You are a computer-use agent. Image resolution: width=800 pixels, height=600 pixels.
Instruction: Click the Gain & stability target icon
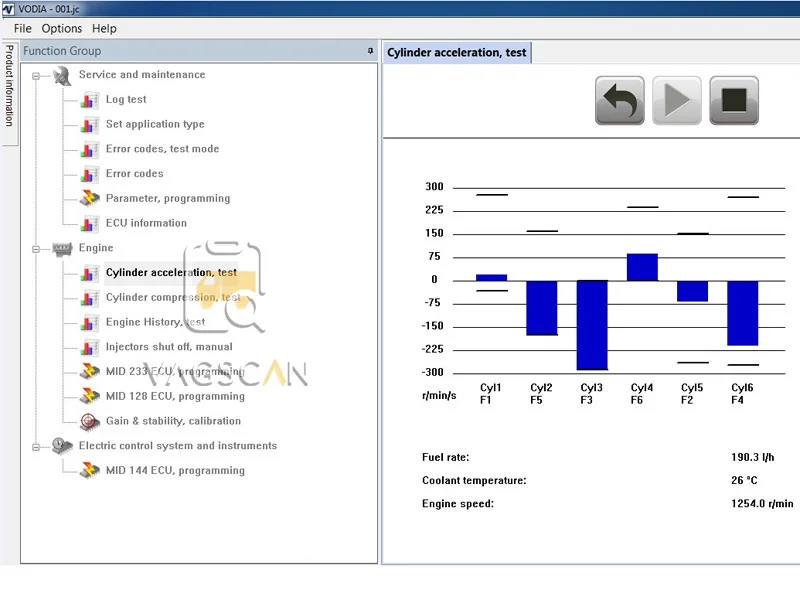click(x=89, y=421)
